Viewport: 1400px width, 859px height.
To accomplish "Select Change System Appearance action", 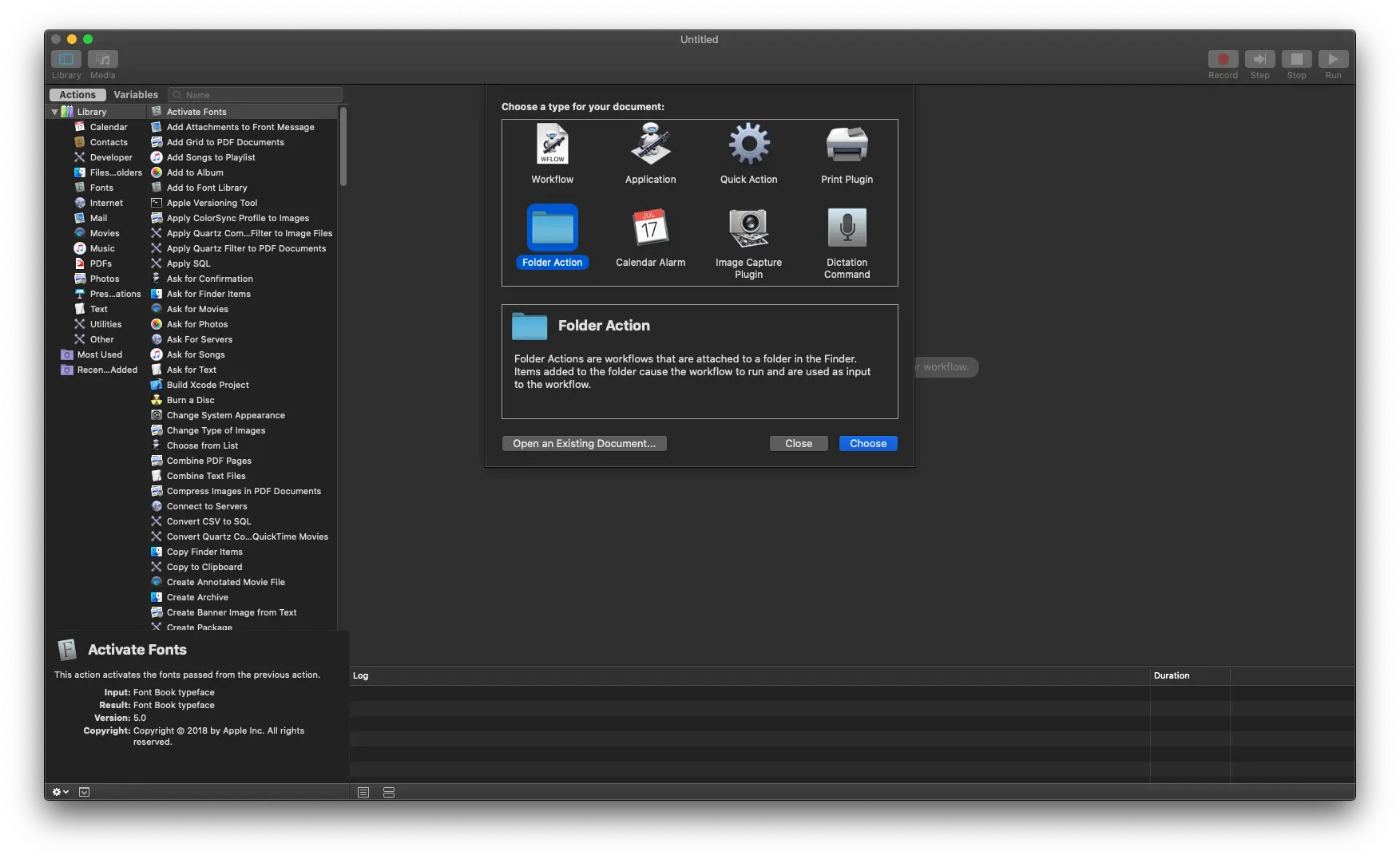I will [x=242, y=415].
